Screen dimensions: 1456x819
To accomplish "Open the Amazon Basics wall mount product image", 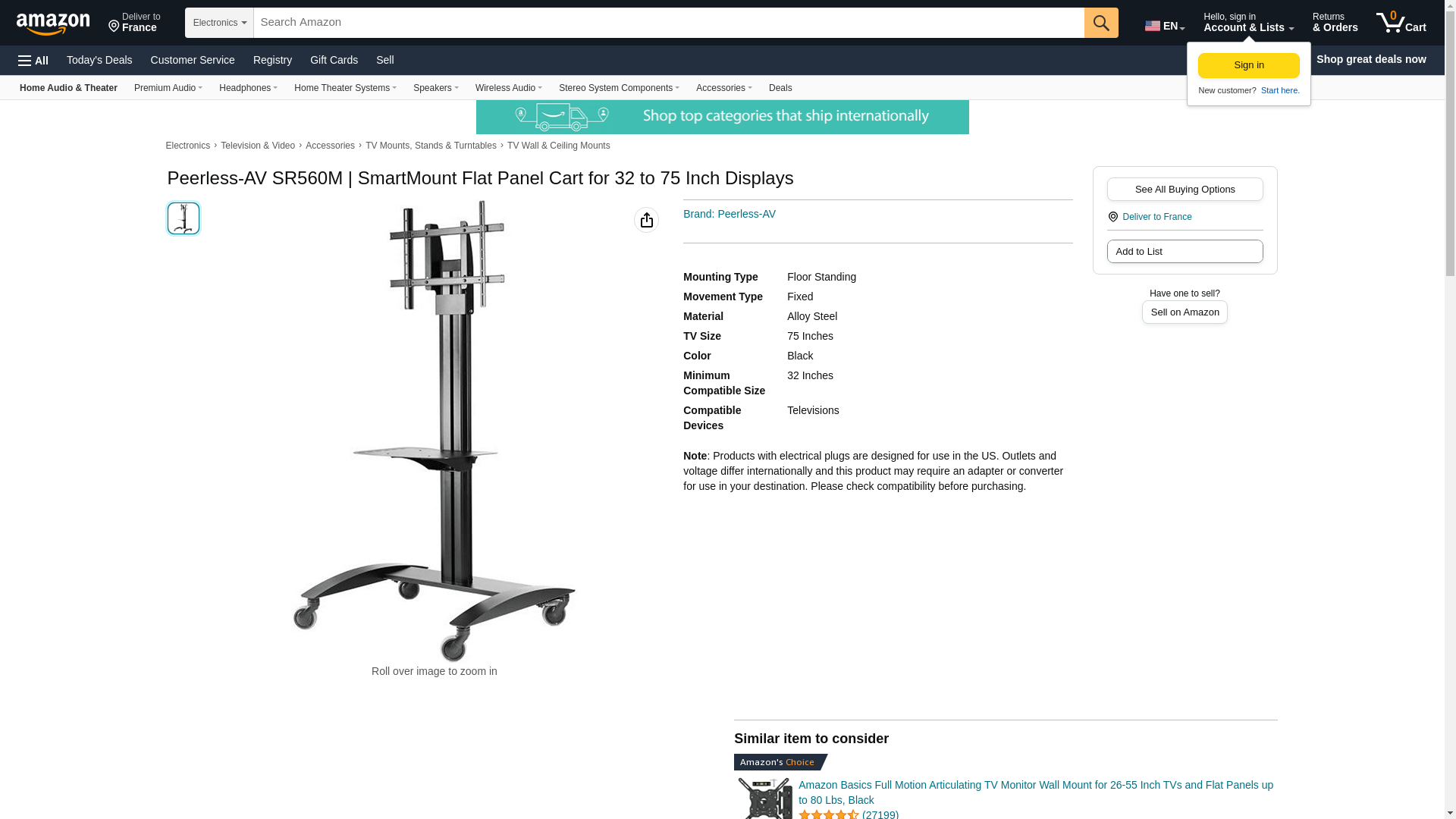I will [764, 798].
